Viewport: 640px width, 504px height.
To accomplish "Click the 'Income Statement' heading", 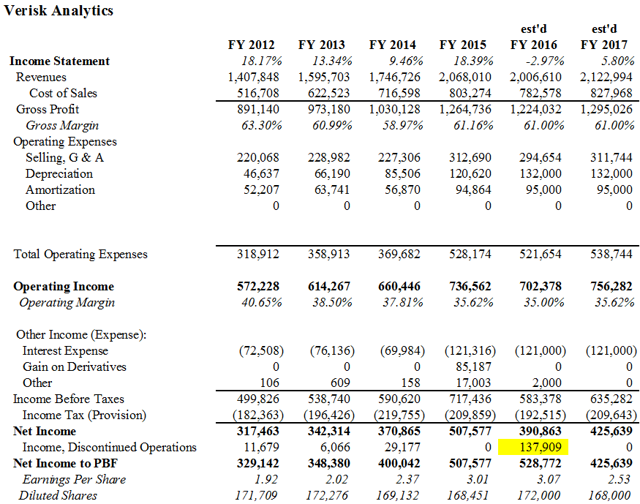I will pyautogui.click(x=60, y=61).
